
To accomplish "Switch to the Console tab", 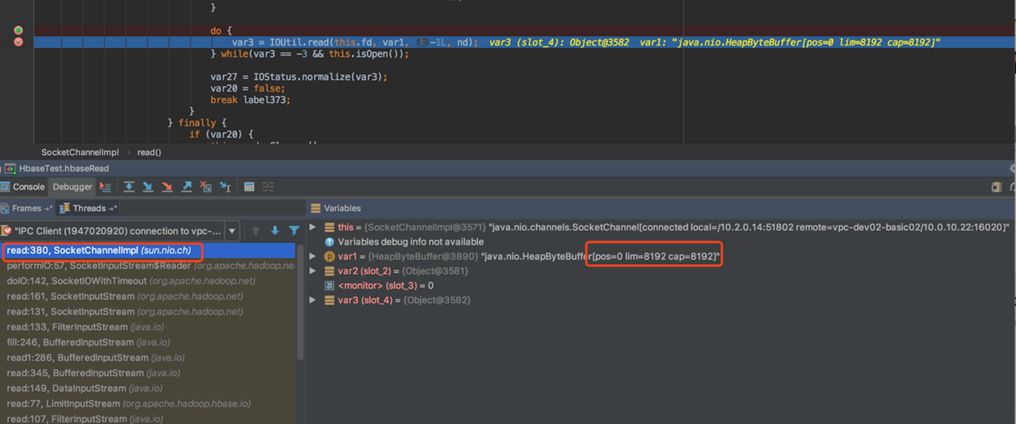I will [24, 187].
